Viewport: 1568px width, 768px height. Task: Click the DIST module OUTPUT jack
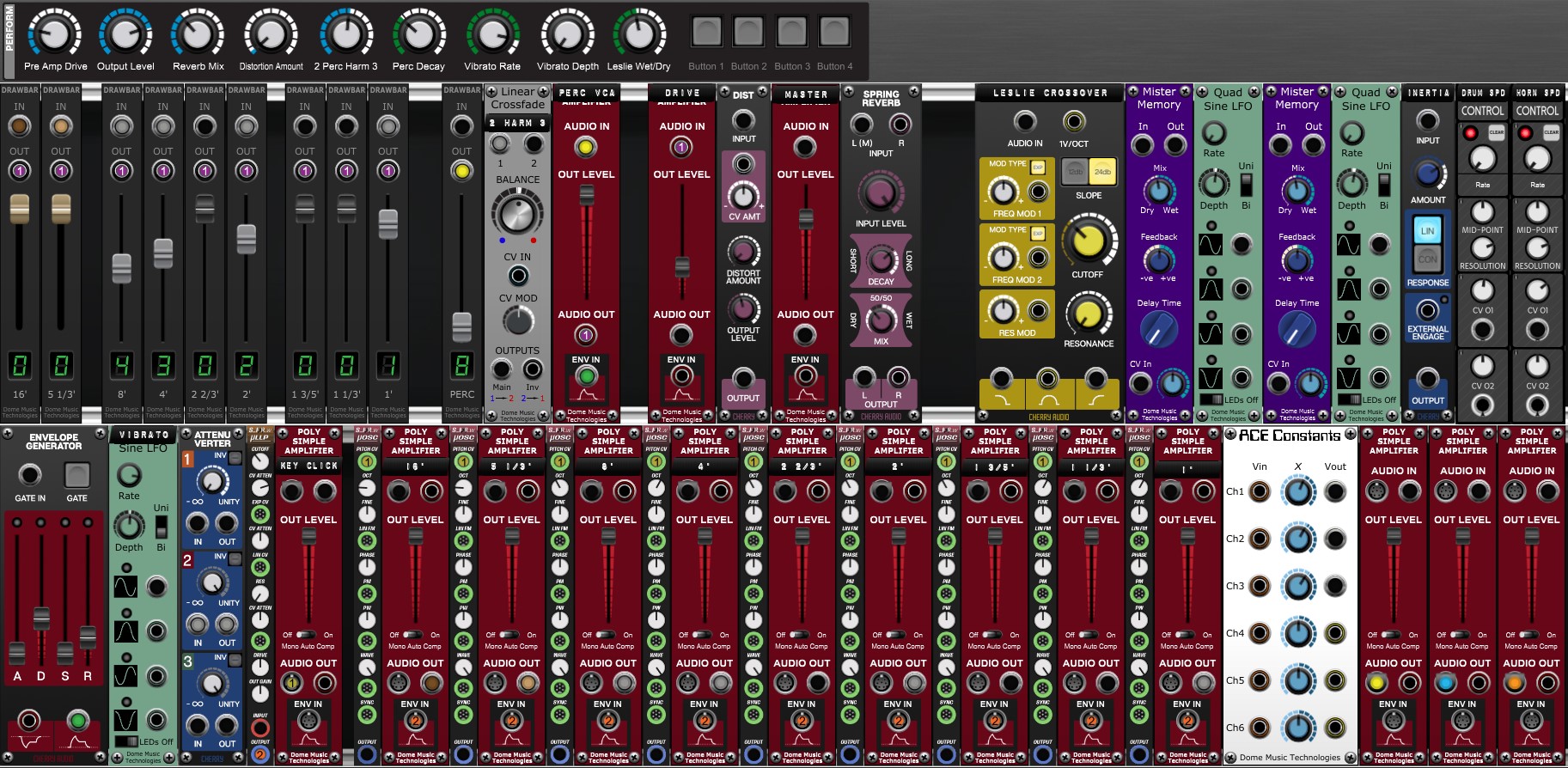click(x=743, y=378)
